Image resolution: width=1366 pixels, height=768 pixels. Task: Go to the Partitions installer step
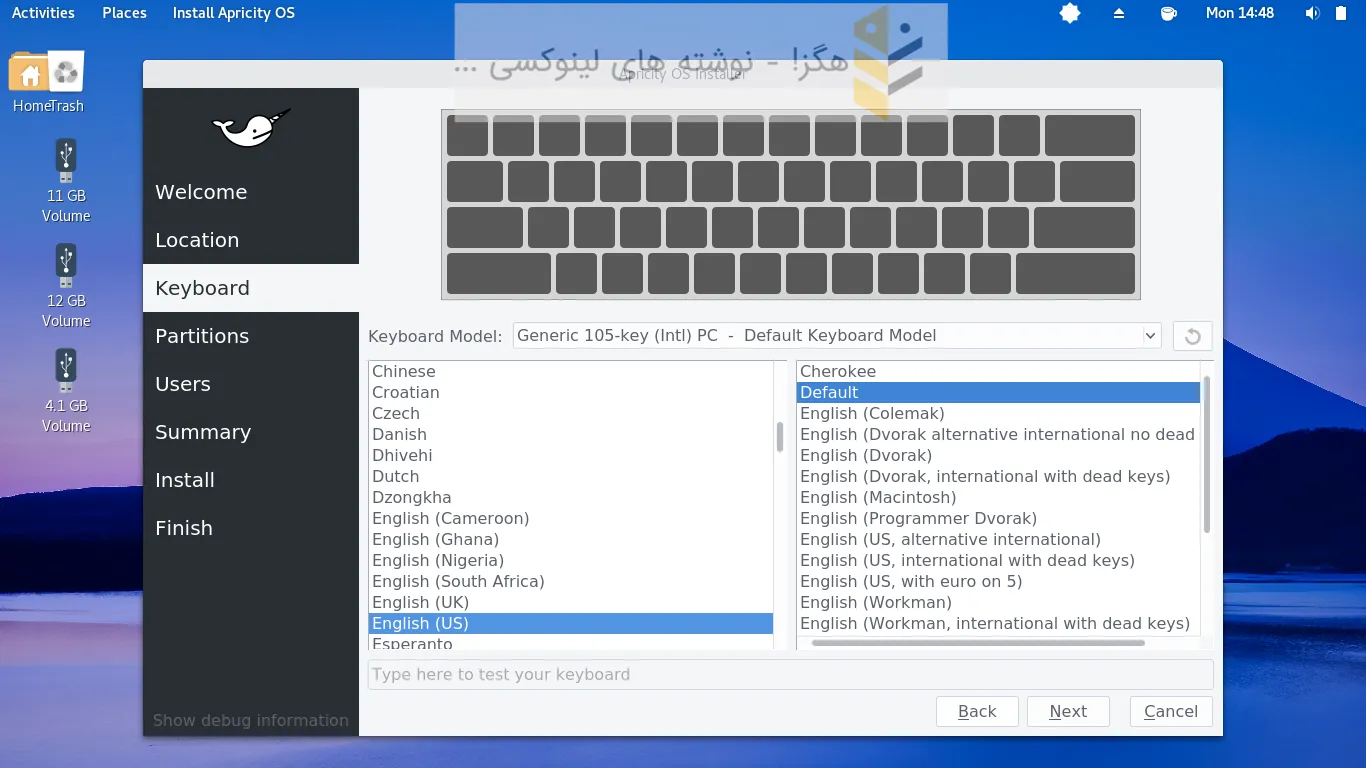251,336
